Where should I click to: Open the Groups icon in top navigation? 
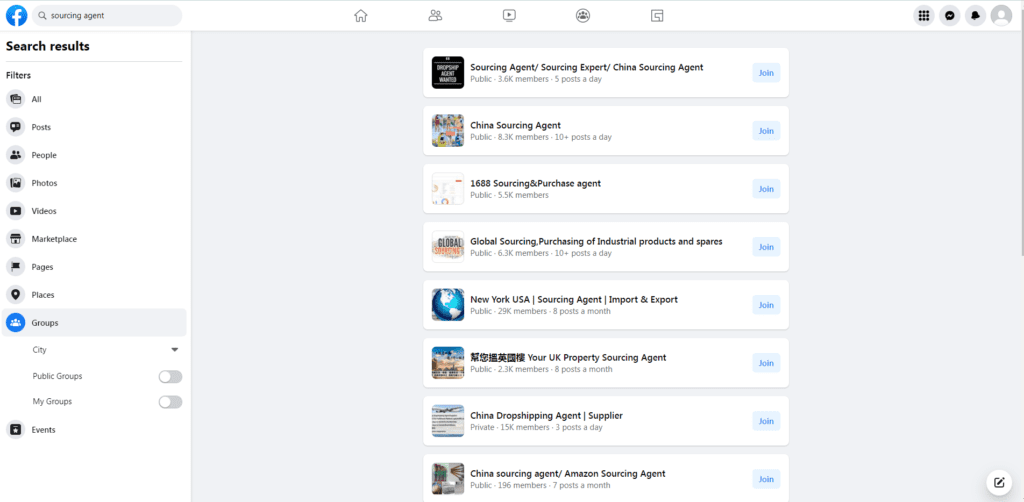(583, 16)
